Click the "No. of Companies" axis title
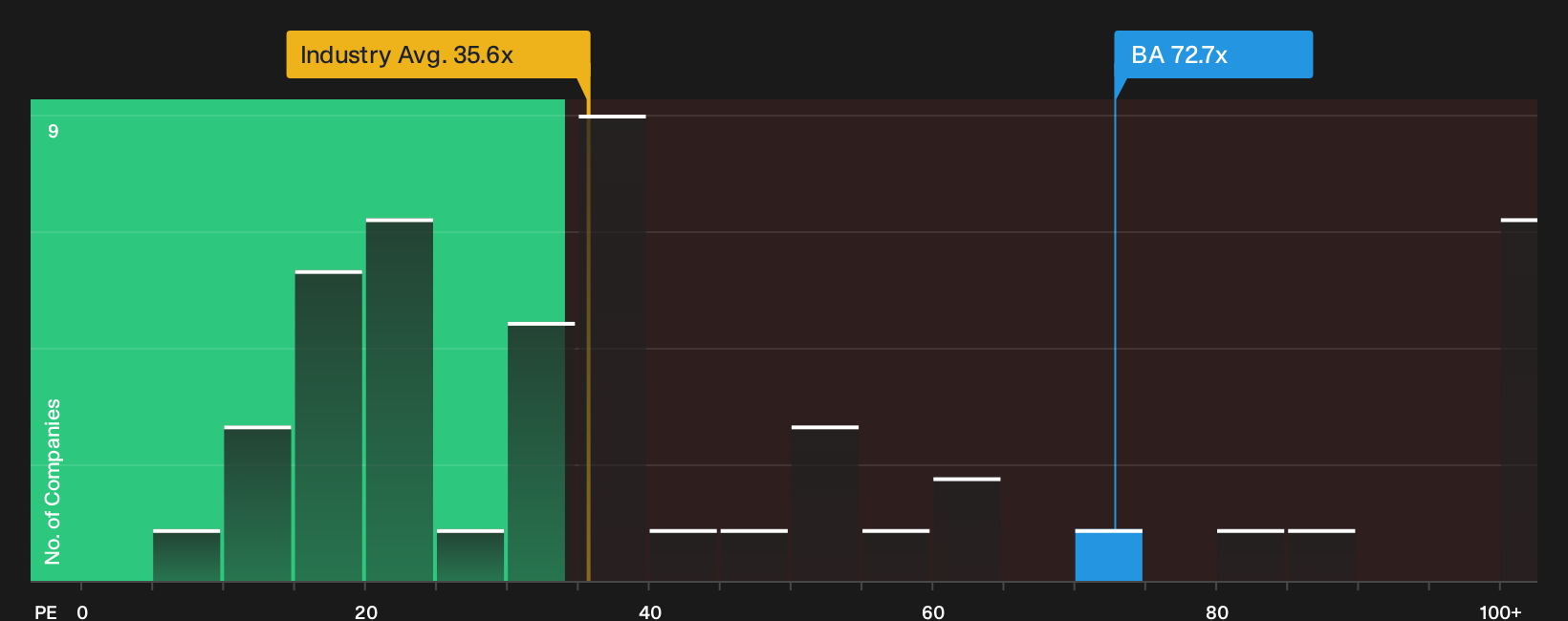1568x621 pixels. tap(53, 482)
